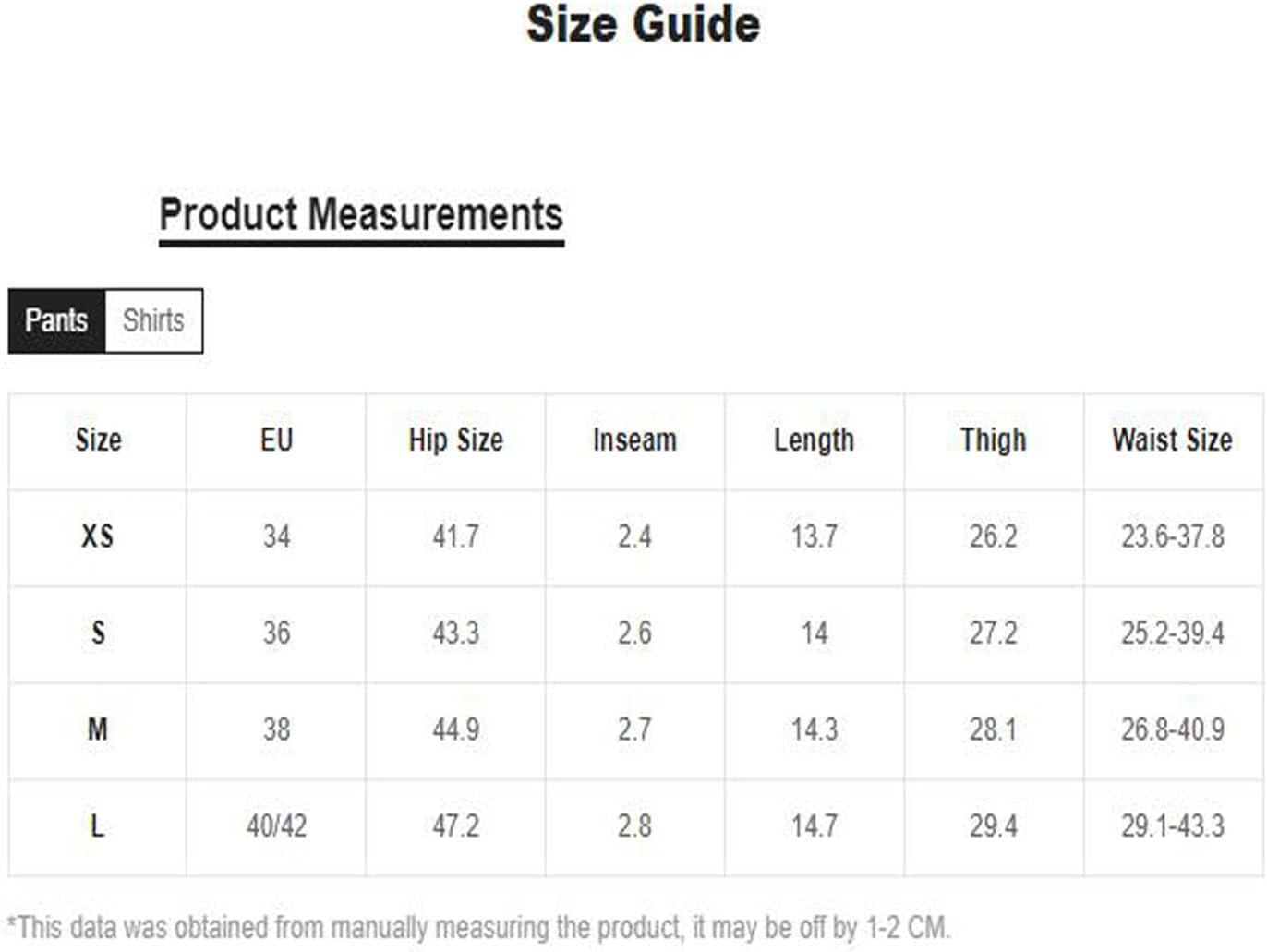
Task: Select the 23.6-37.8 waist size cell
Action: coord(1172,536)
